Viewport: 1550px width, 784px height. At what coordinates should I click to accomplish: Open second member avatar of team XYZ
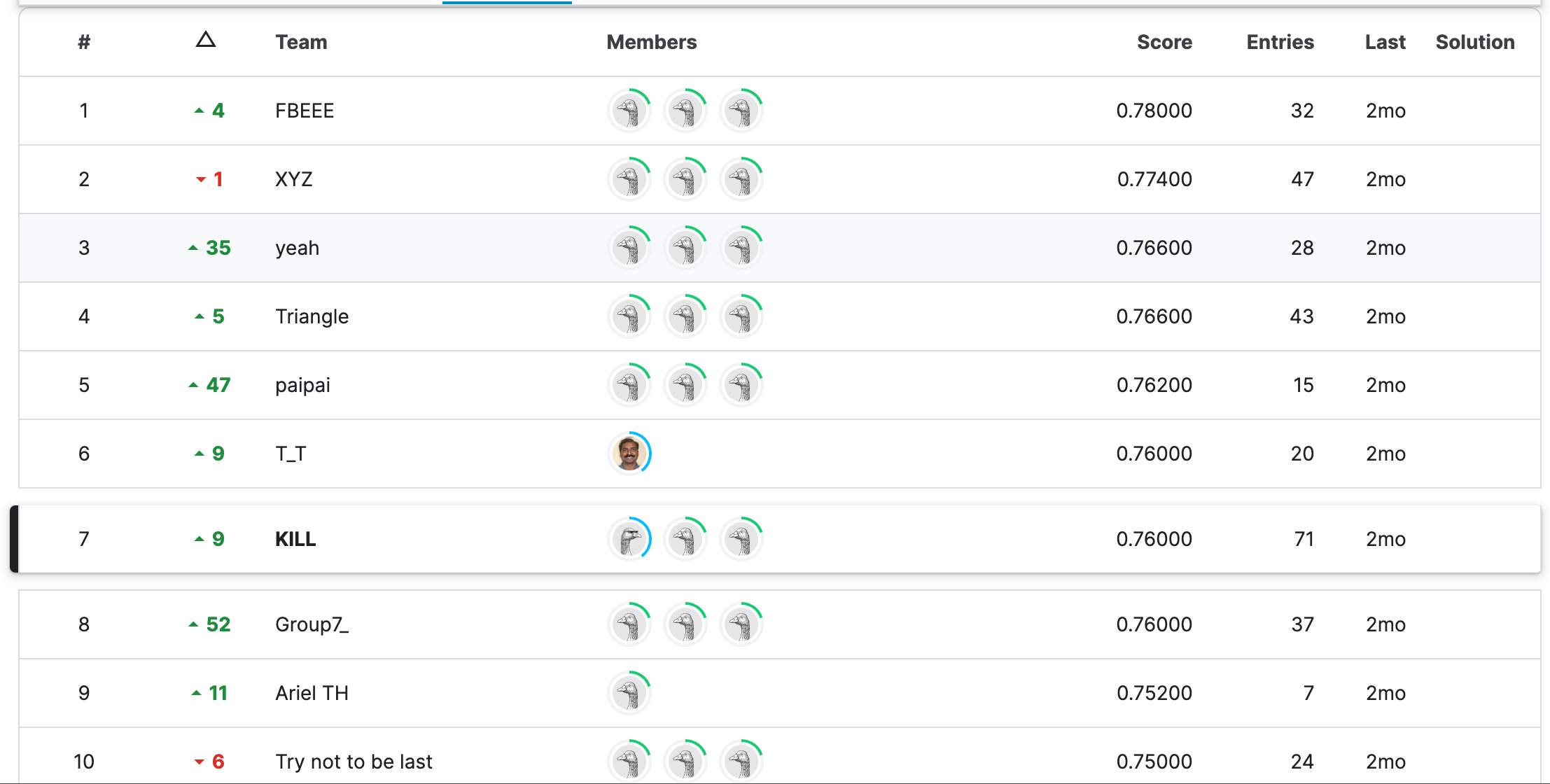click(685, 179)
